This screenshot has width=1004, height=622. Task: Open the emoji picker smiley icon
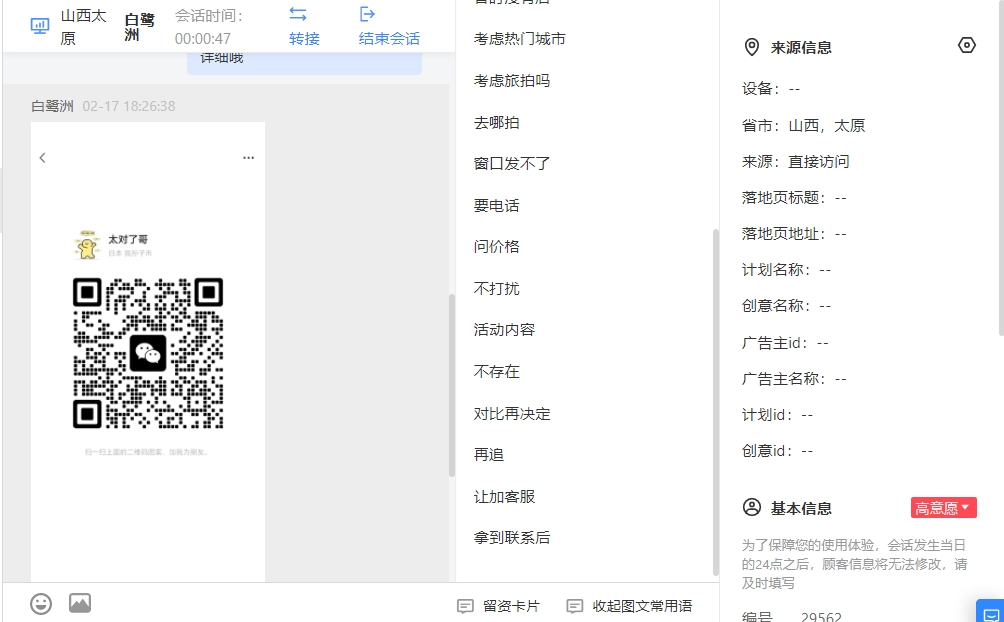tap(41, 603)
